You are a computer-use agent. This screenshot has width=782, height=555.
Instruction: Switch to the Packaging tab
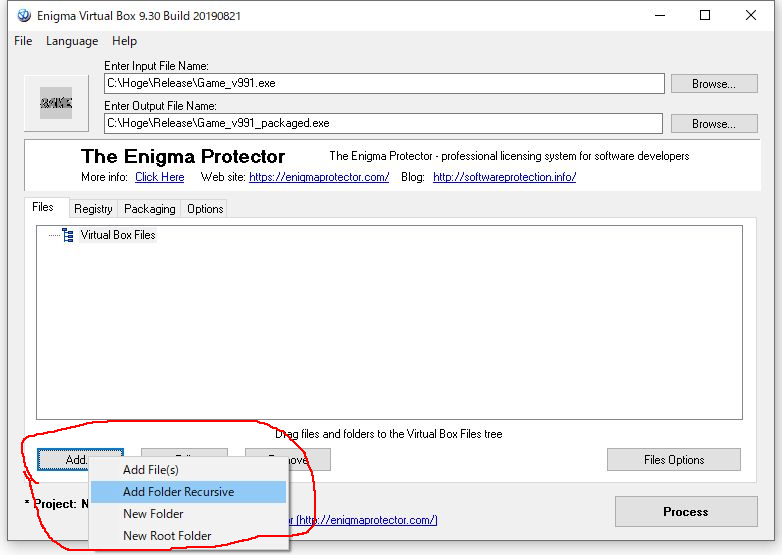point(150,208)
